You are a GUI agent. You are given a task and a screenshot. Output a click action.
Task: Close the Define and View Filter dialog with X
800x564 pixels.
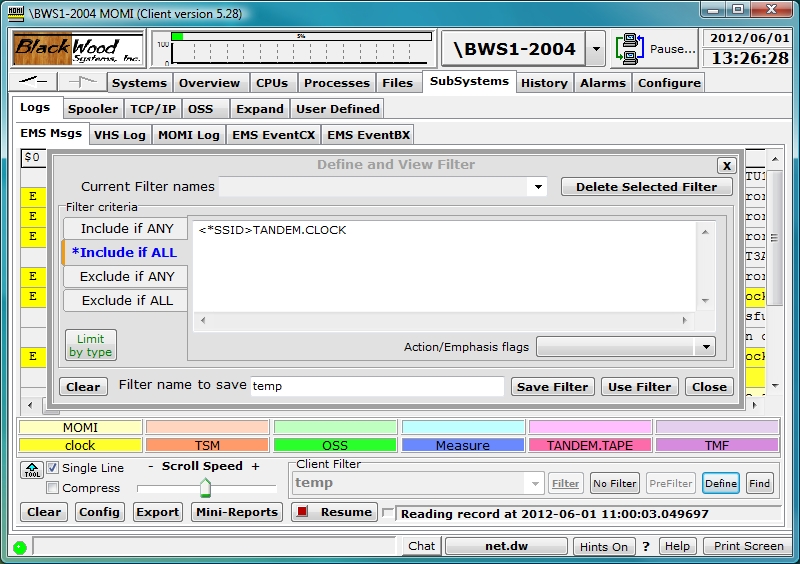tap(727, 166)
